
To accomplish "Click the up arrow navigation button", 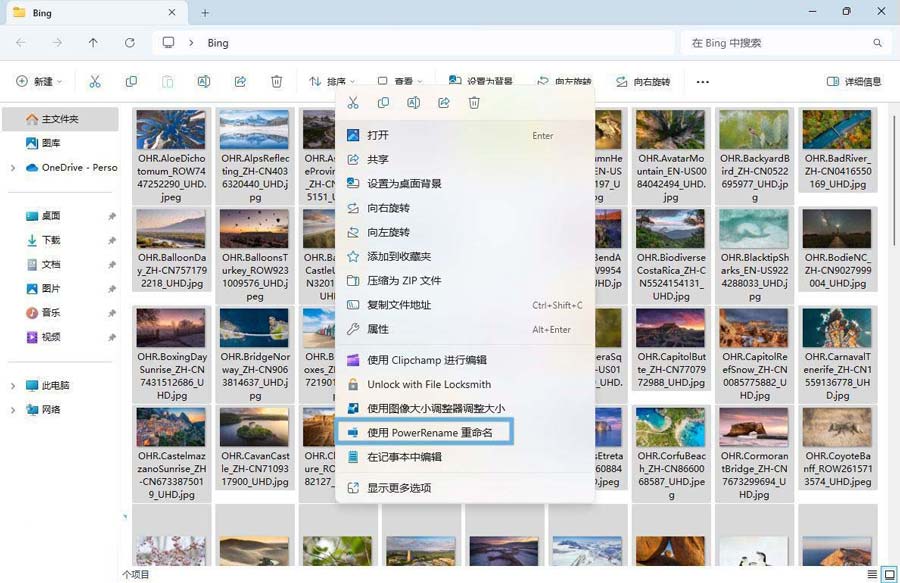I will pos(93,43).
